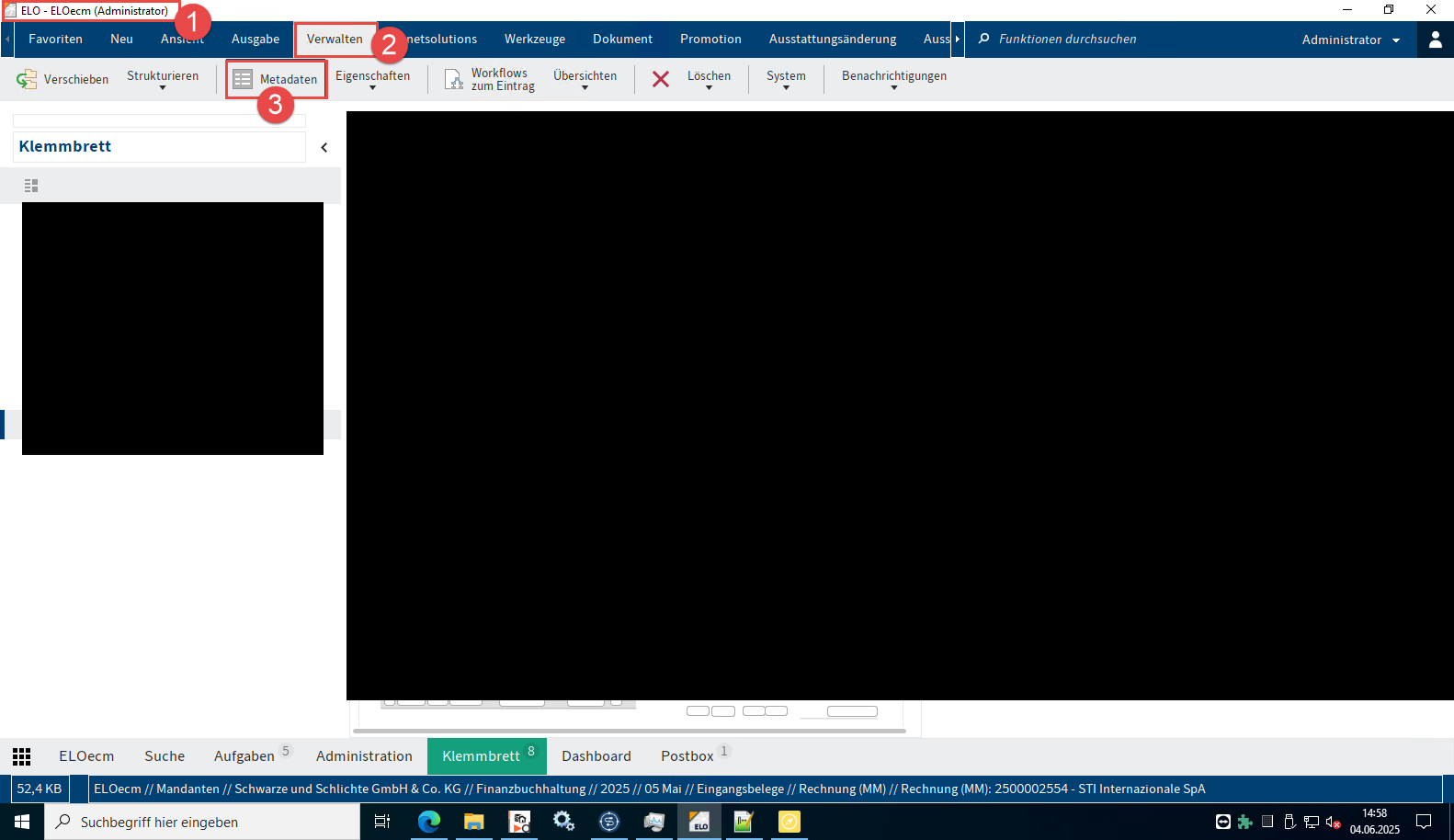Expand the Eigenschaften dropdown
This screenshot has width=1454, height=840.
coord(372,80)
